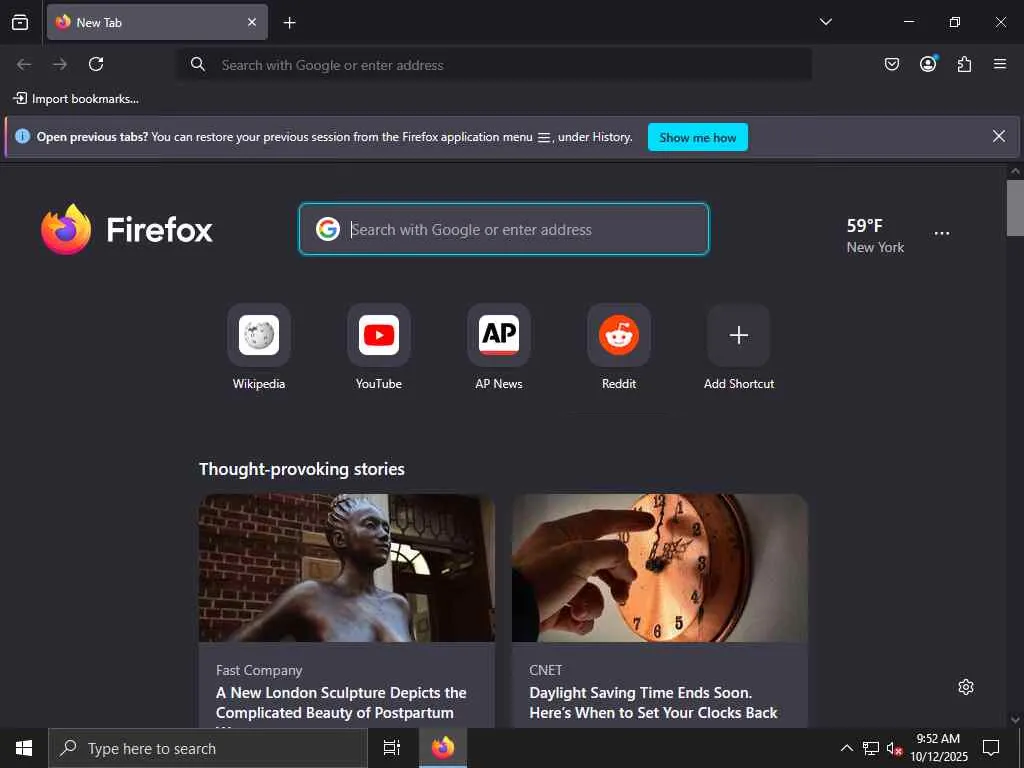The width and height of the screenshot is (1024, 768).
Task: Click the scrollbar up arrow
Action: coord(1015,172)
